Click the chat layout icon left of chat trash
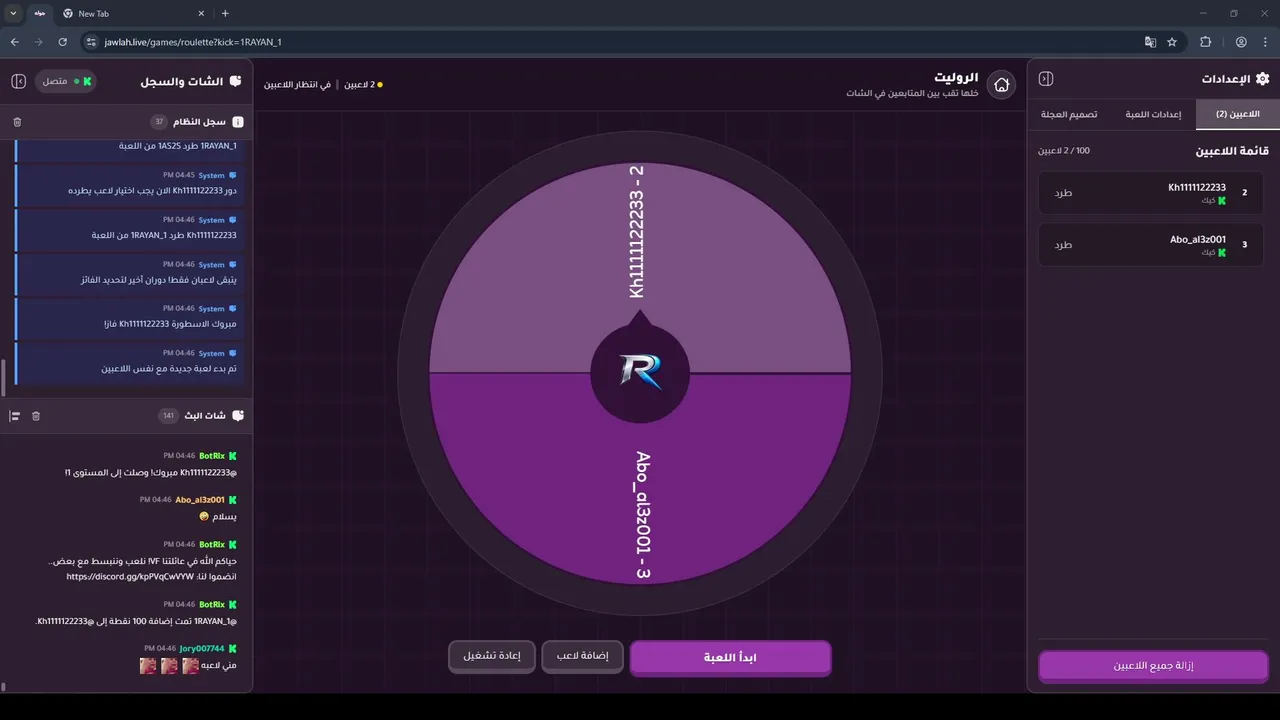 point(15,416)
